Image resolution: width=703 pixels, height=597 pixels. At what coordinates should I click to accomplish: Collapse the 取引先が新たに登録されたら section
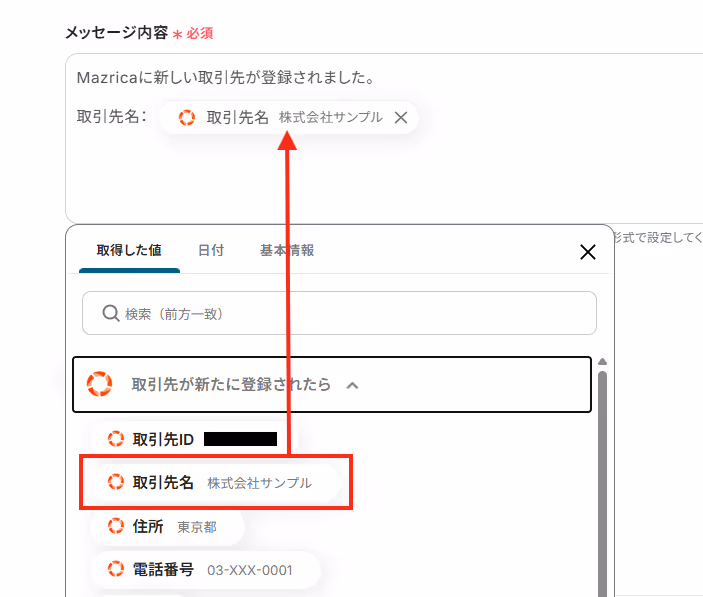tap(332, 385)
